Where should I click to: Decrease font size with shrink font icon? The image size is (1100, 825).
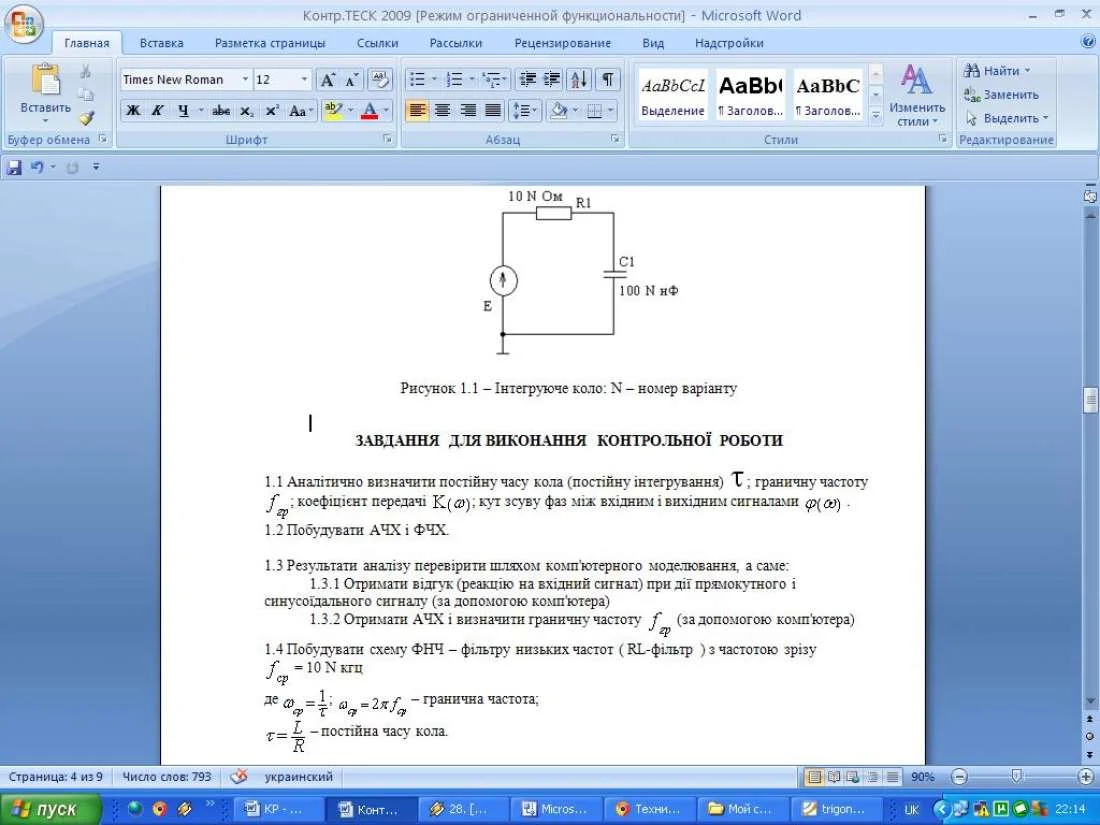pos(351,80)
